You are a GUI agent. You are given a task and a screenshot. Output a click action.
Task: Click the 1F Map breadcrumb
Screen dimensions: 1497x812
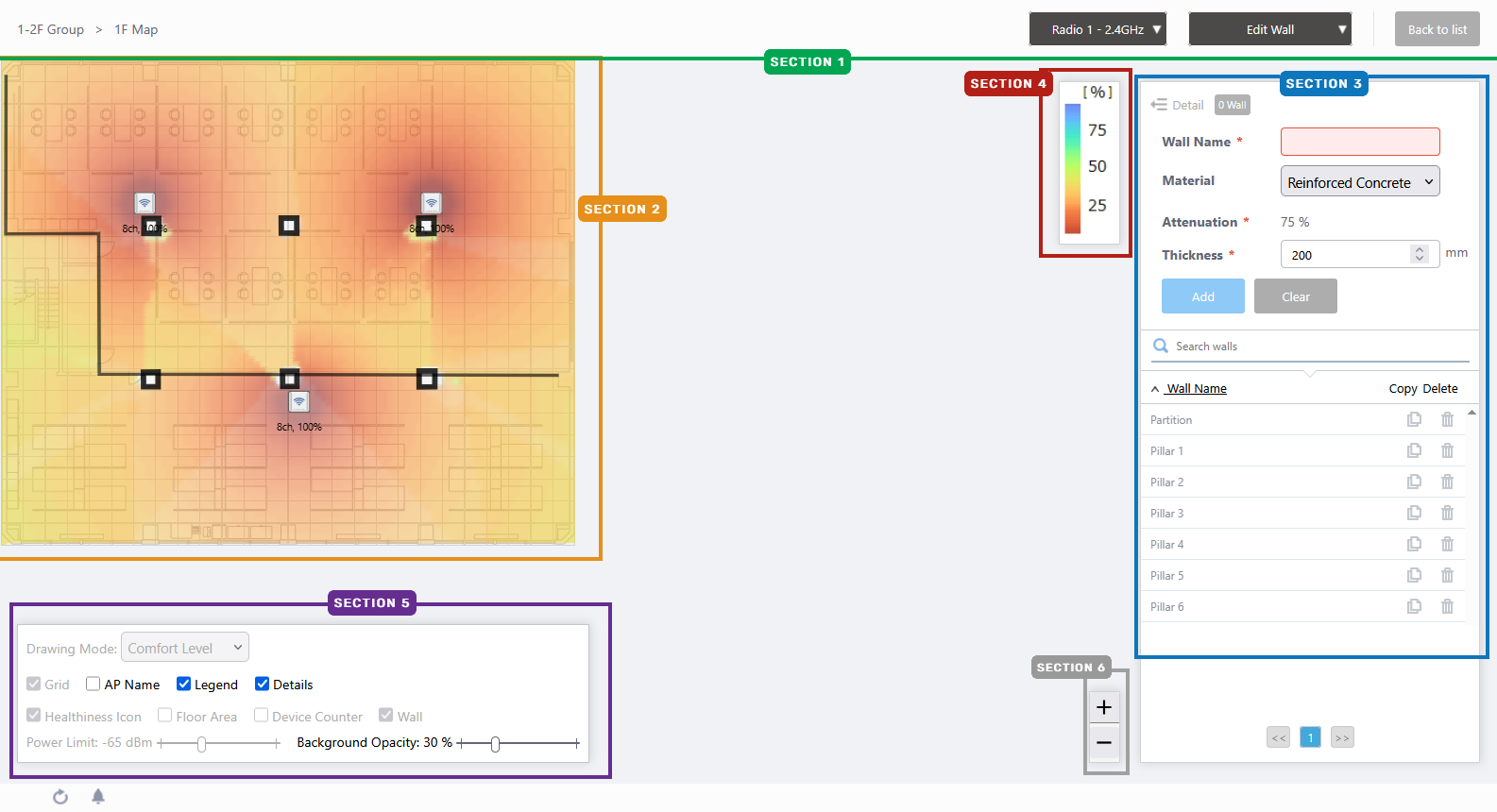(x=136, y=29)
